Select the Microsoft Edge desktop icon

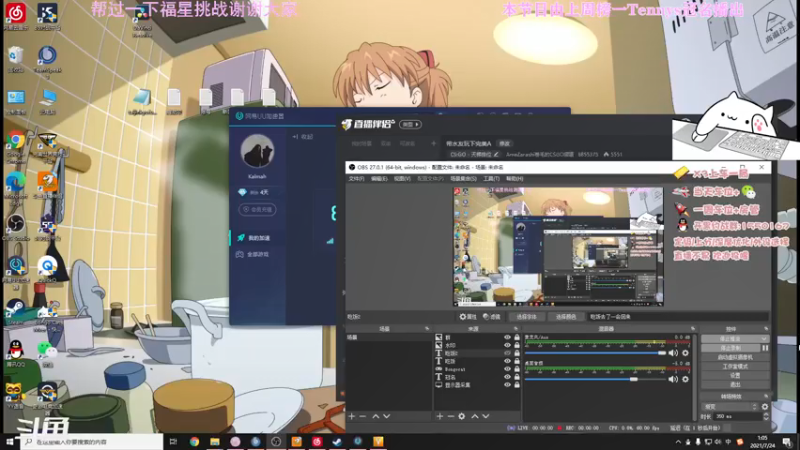(15, 189)
